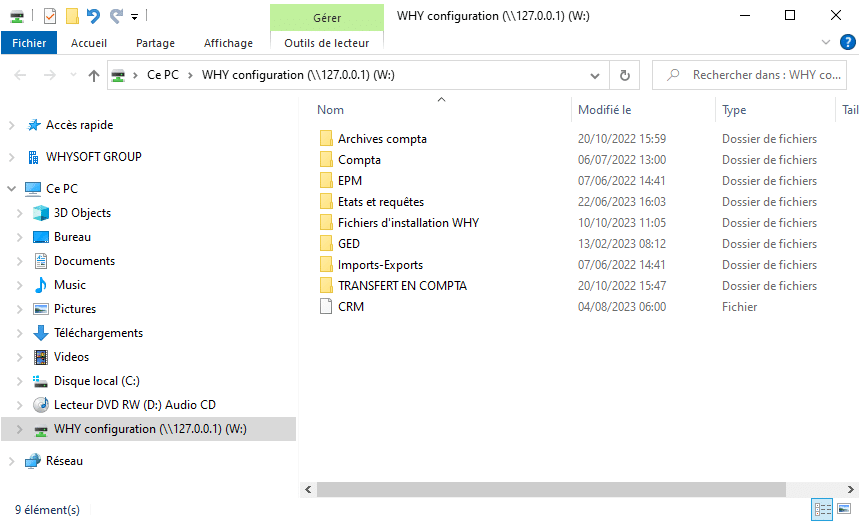Select the TRANSFERT EN COMPTA folder
Viewport: 860px width, 522px height.
pyautogui.click(x=402, y=286)
